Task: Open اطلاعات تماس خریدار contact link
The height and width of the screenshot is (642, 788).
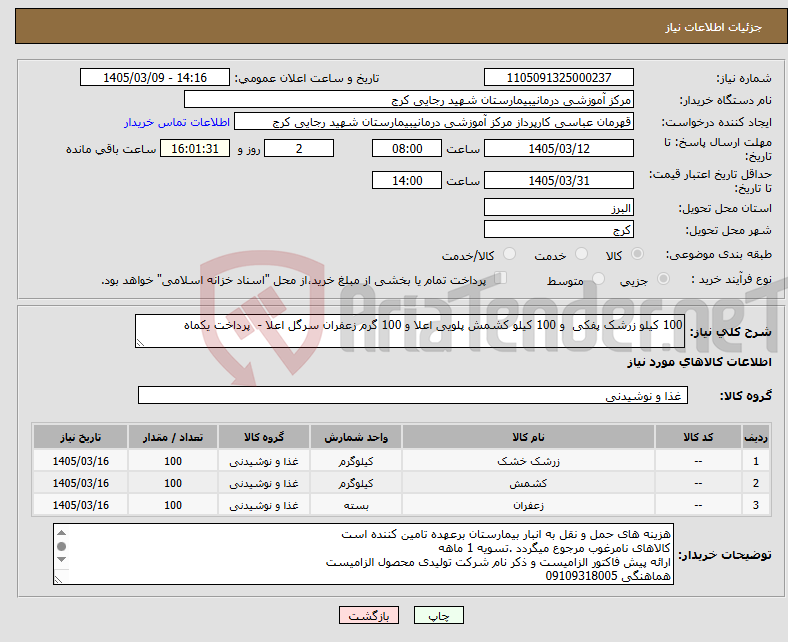Action: 177,122
